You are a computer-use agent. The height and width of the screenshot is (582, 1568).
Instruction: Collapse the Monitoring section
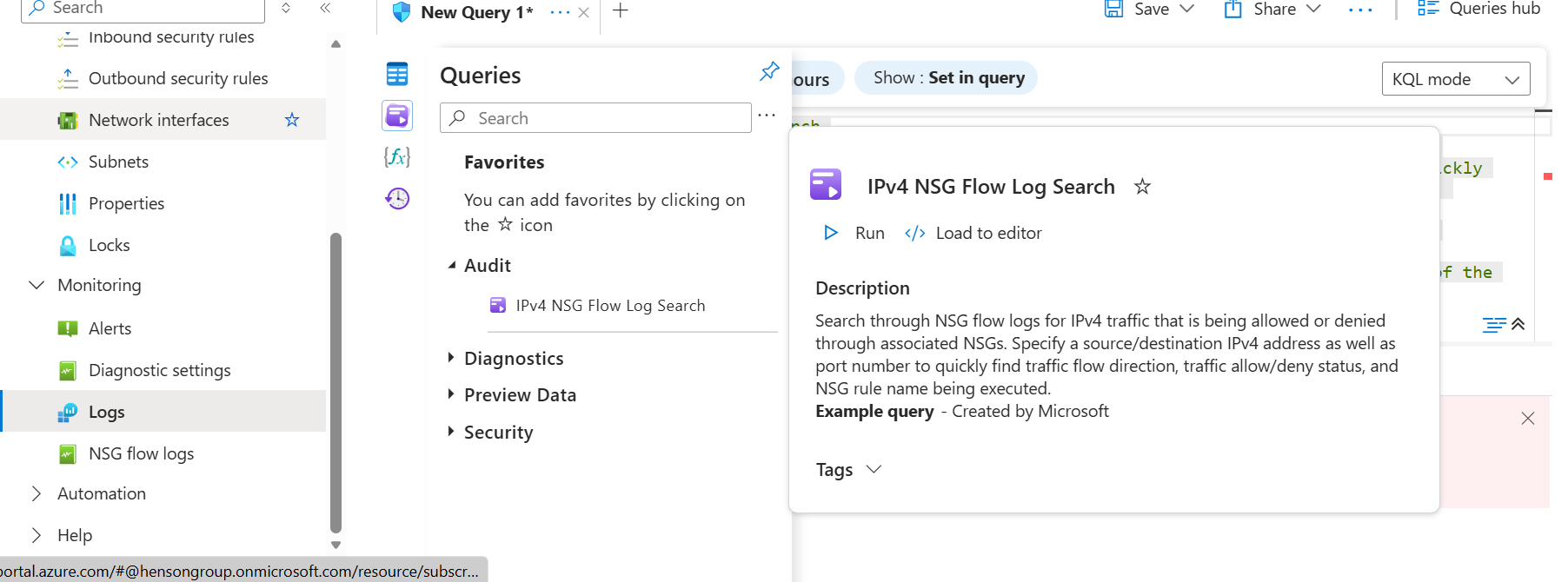(x=37, y=285)
